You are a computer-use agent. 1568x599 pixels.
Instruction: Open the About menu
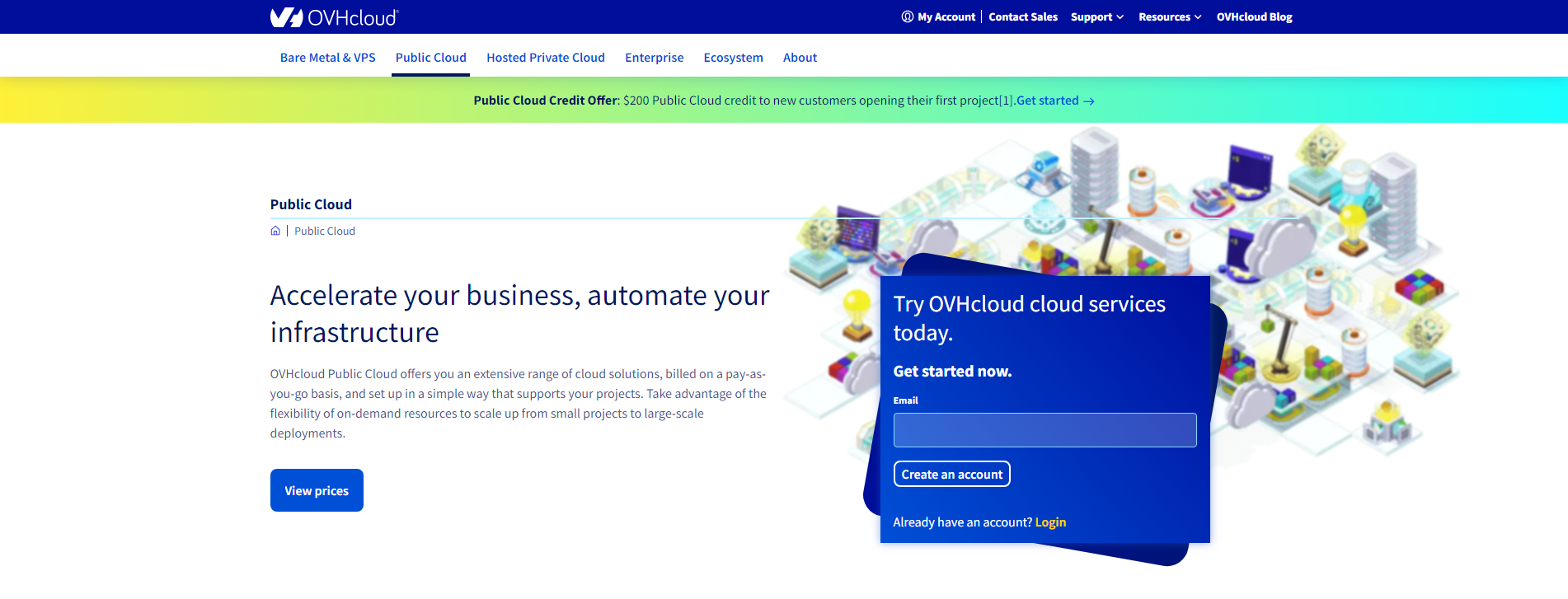800,58
